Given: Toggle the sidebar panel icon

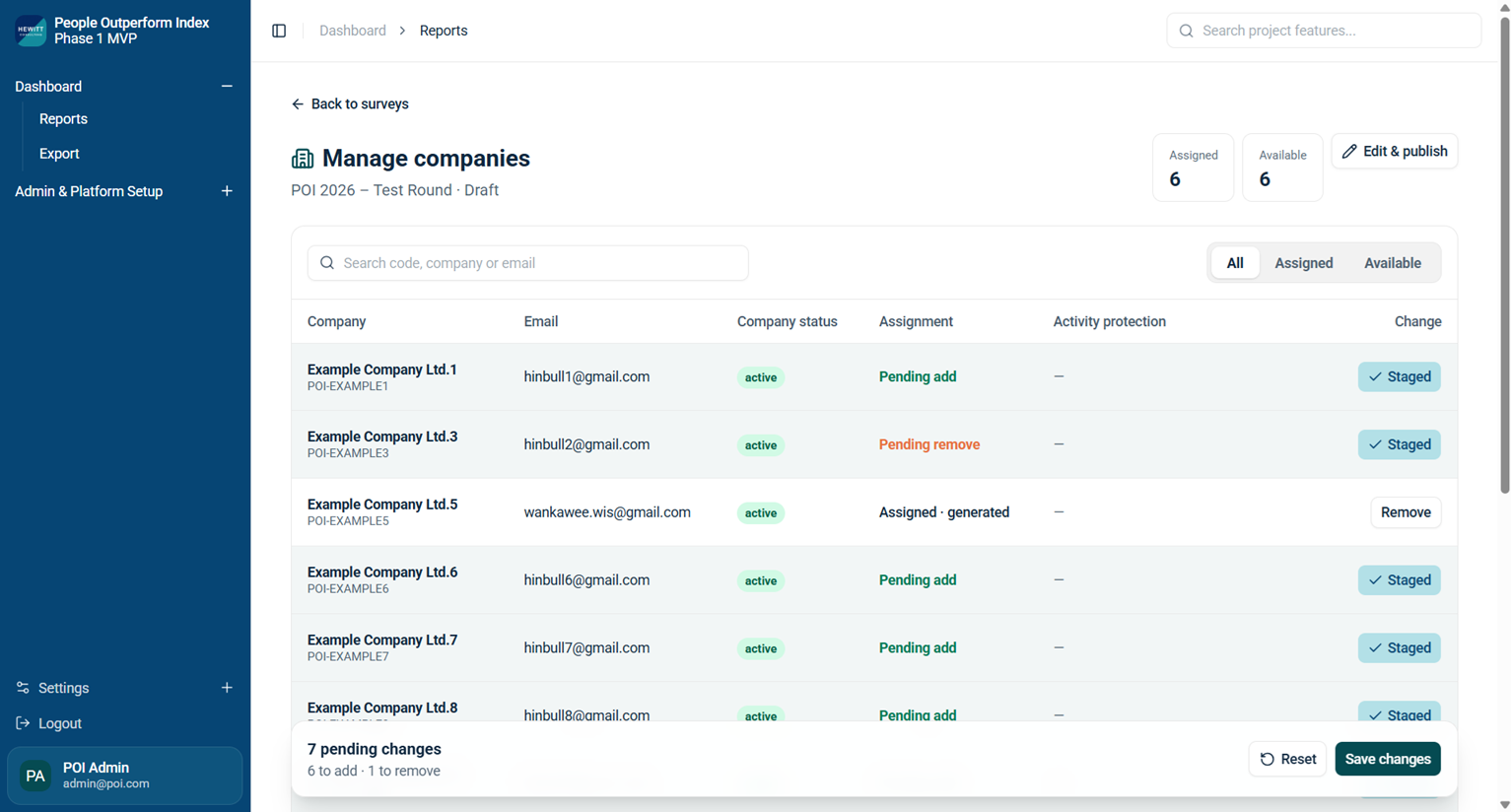Looking at the screenshot, I should point(279,31).
